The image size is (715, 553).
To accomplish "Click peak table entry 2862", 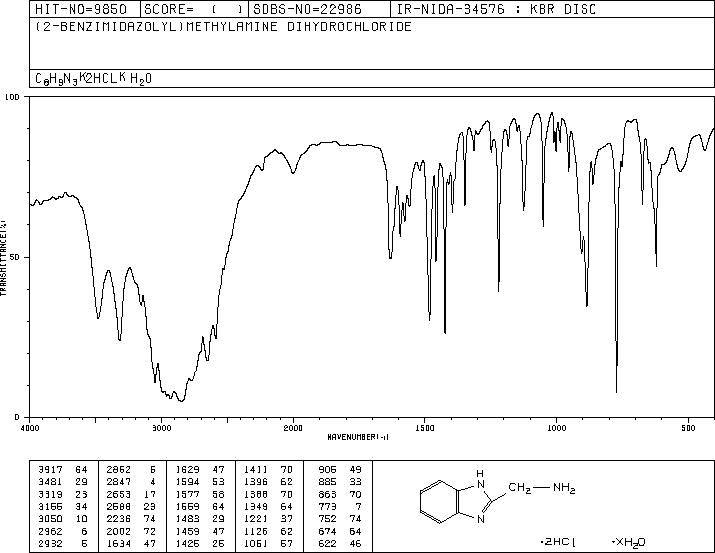I will 131,470.
